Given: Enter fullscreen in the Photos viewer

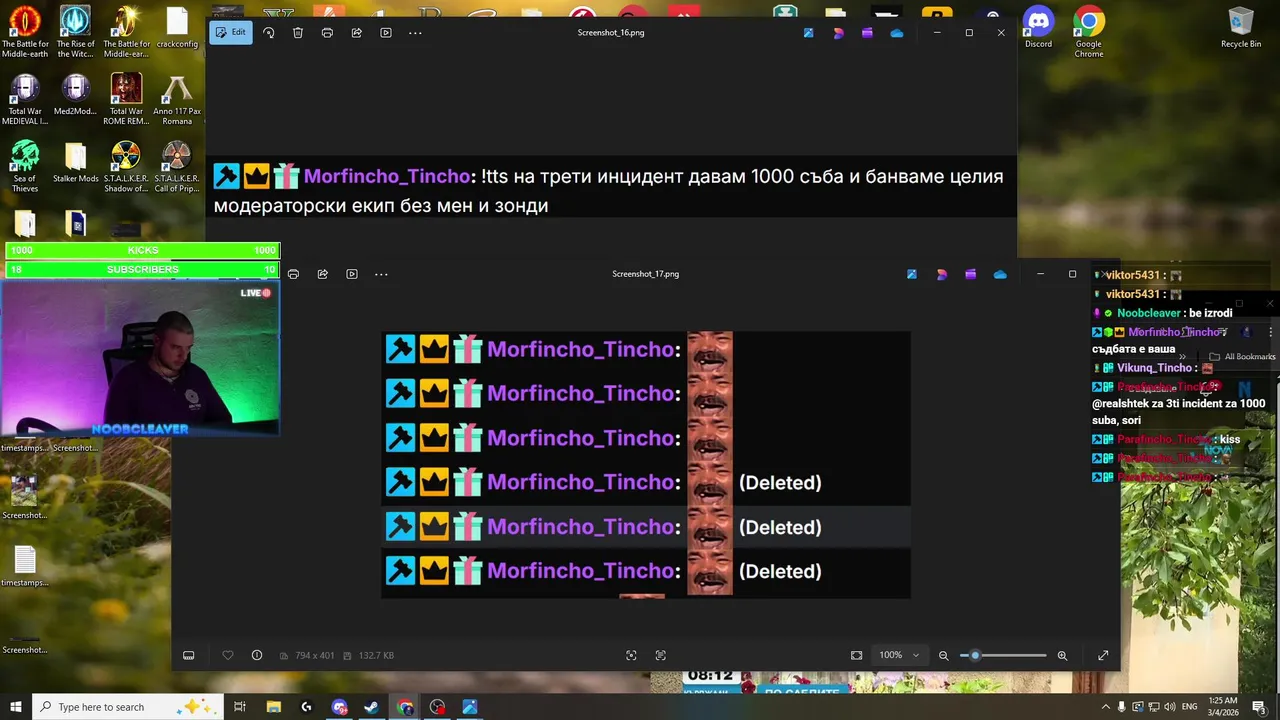Looking at the screenshot, I should click(1103, 656).
